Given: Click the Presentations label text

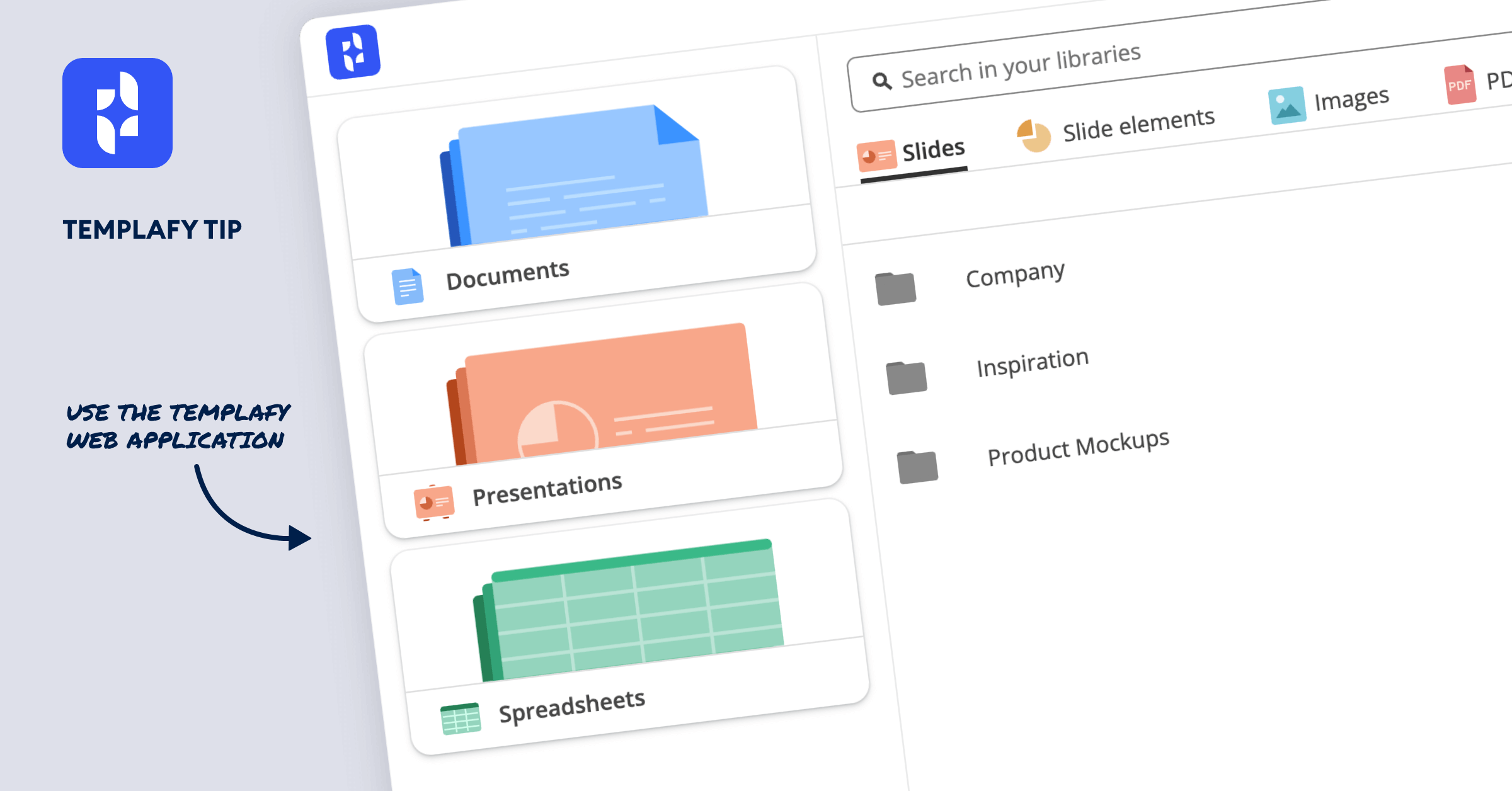Looking at the screenshot, I should 547,489.
